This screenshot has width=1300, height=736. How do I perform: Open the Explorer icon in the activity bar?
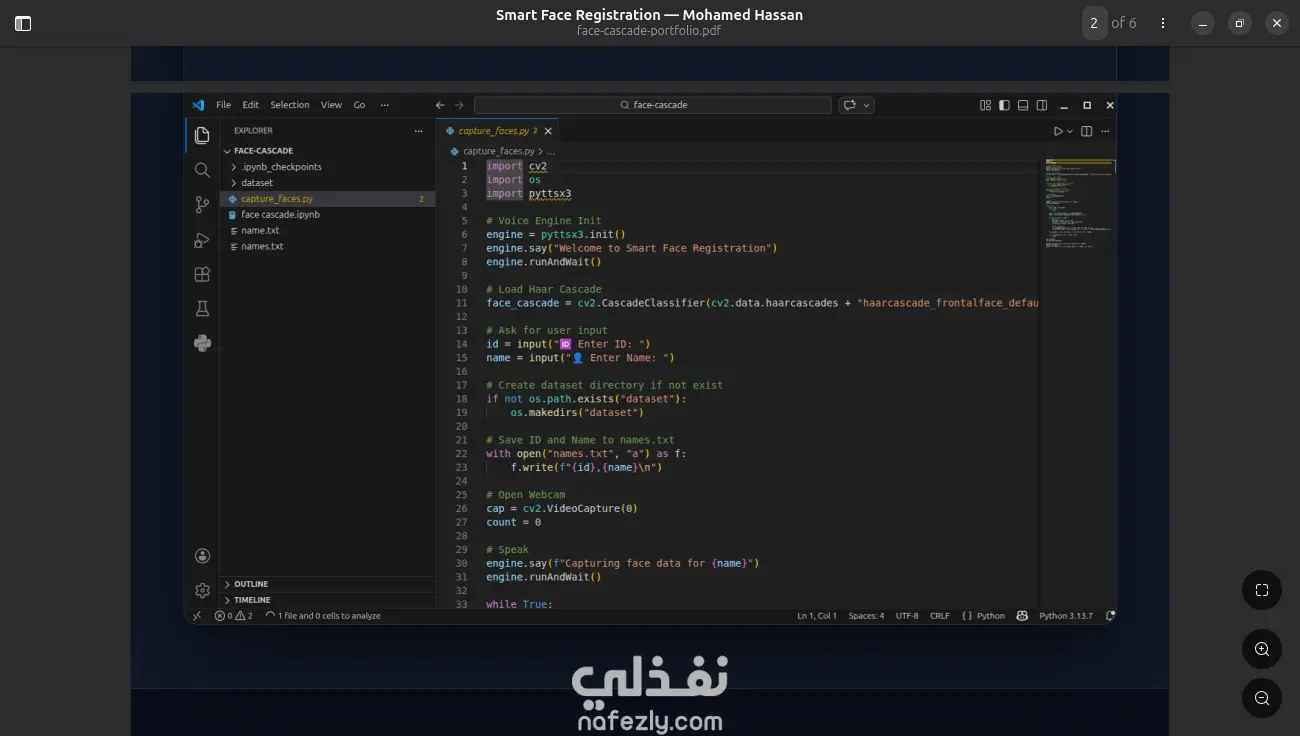click(202, 135)
